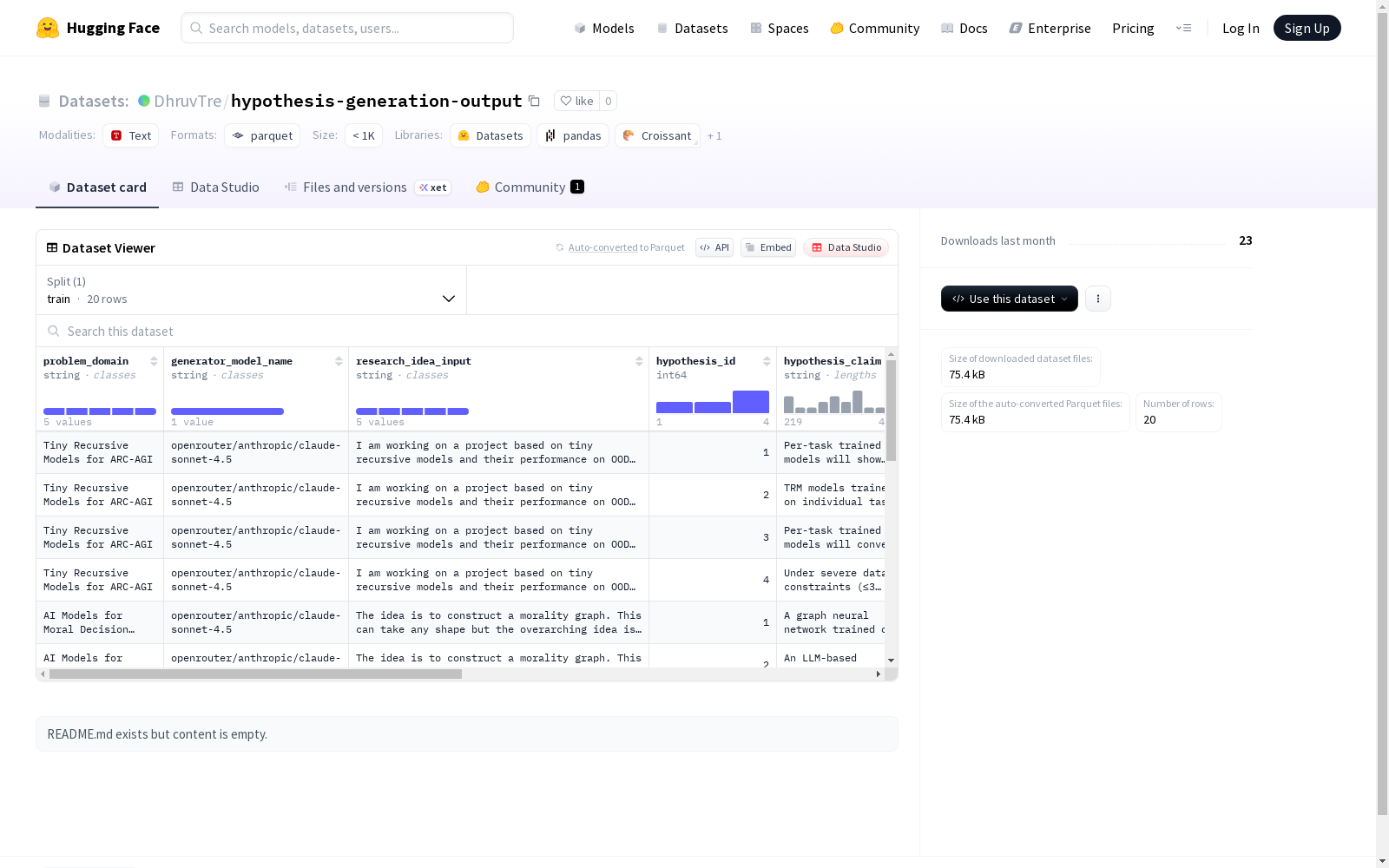The width and height of the screenshot is (1389, 868).
Task: Click the like count number
Action: [609, 101]
